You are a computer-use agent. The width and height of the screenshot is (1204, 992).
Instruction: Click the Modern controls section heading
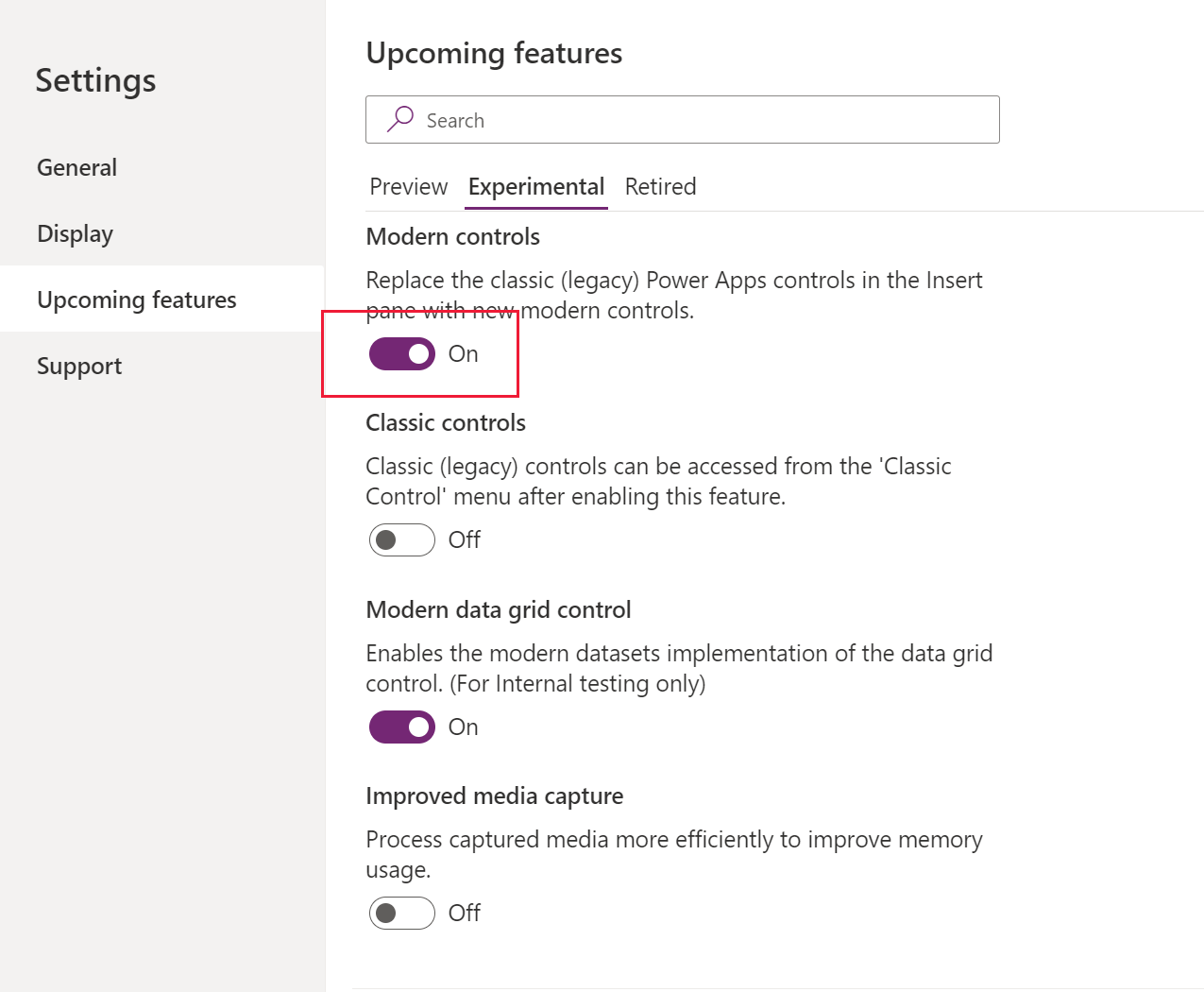(452, 237)
